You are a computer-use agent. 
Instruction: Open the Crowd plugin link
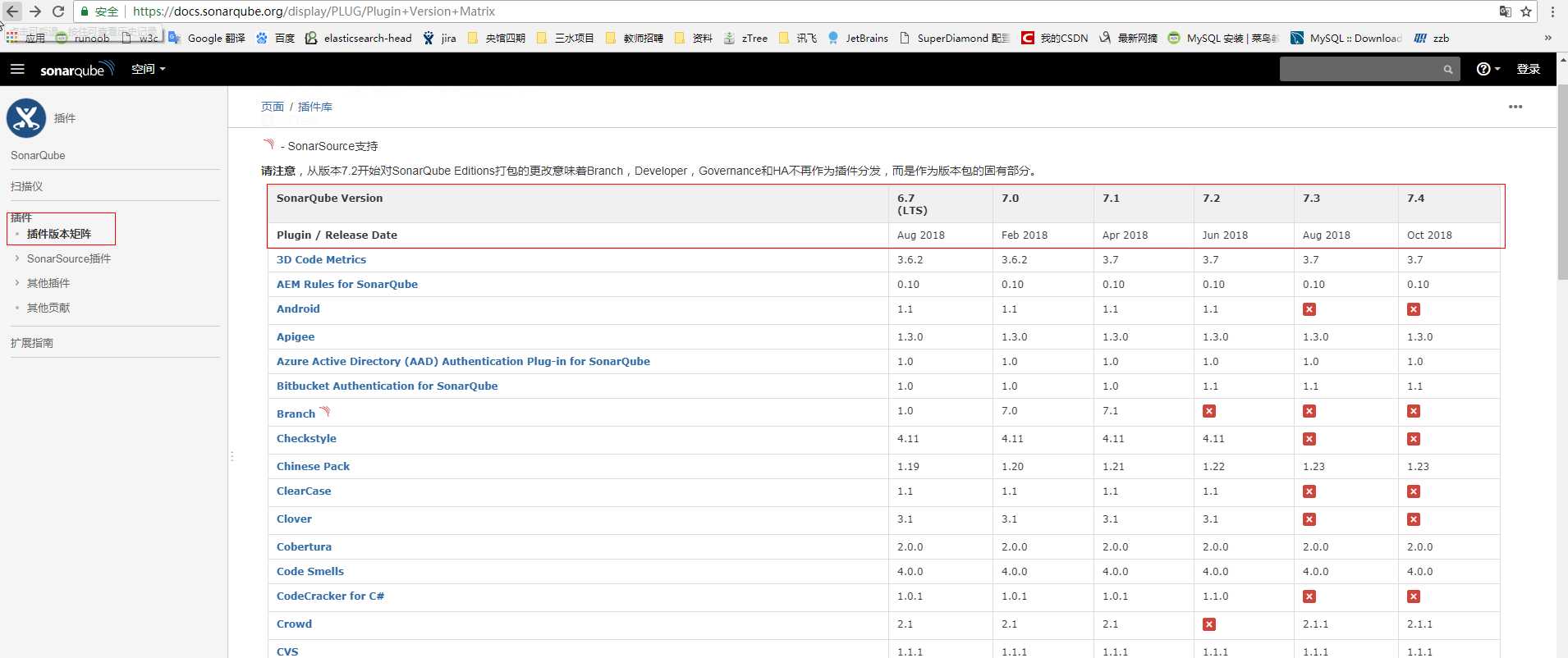click(x=294, y=624)
